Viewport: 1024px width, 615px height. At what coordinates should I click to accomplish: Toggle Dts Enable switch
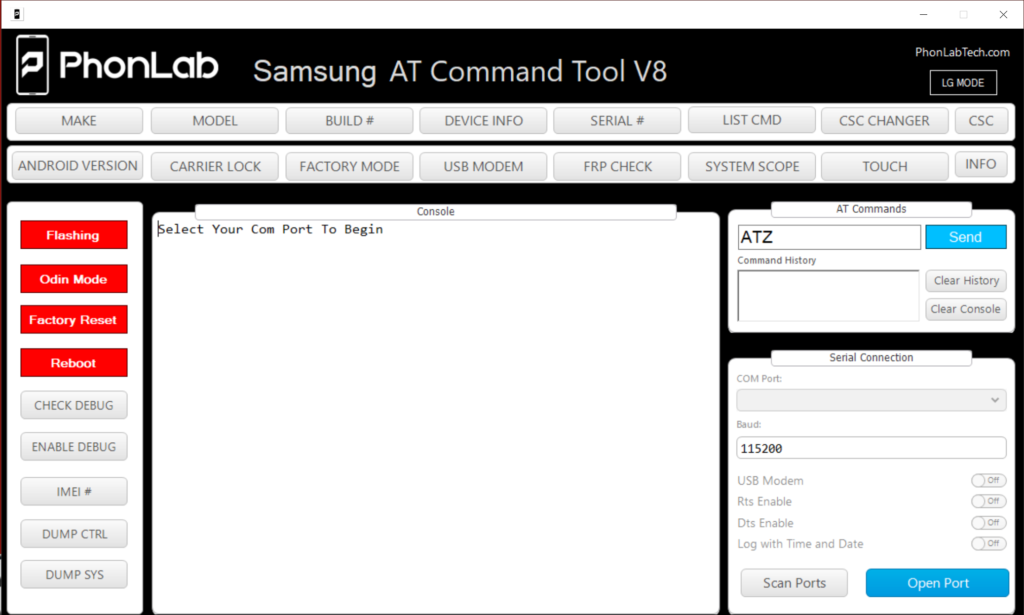pos(988,523)
